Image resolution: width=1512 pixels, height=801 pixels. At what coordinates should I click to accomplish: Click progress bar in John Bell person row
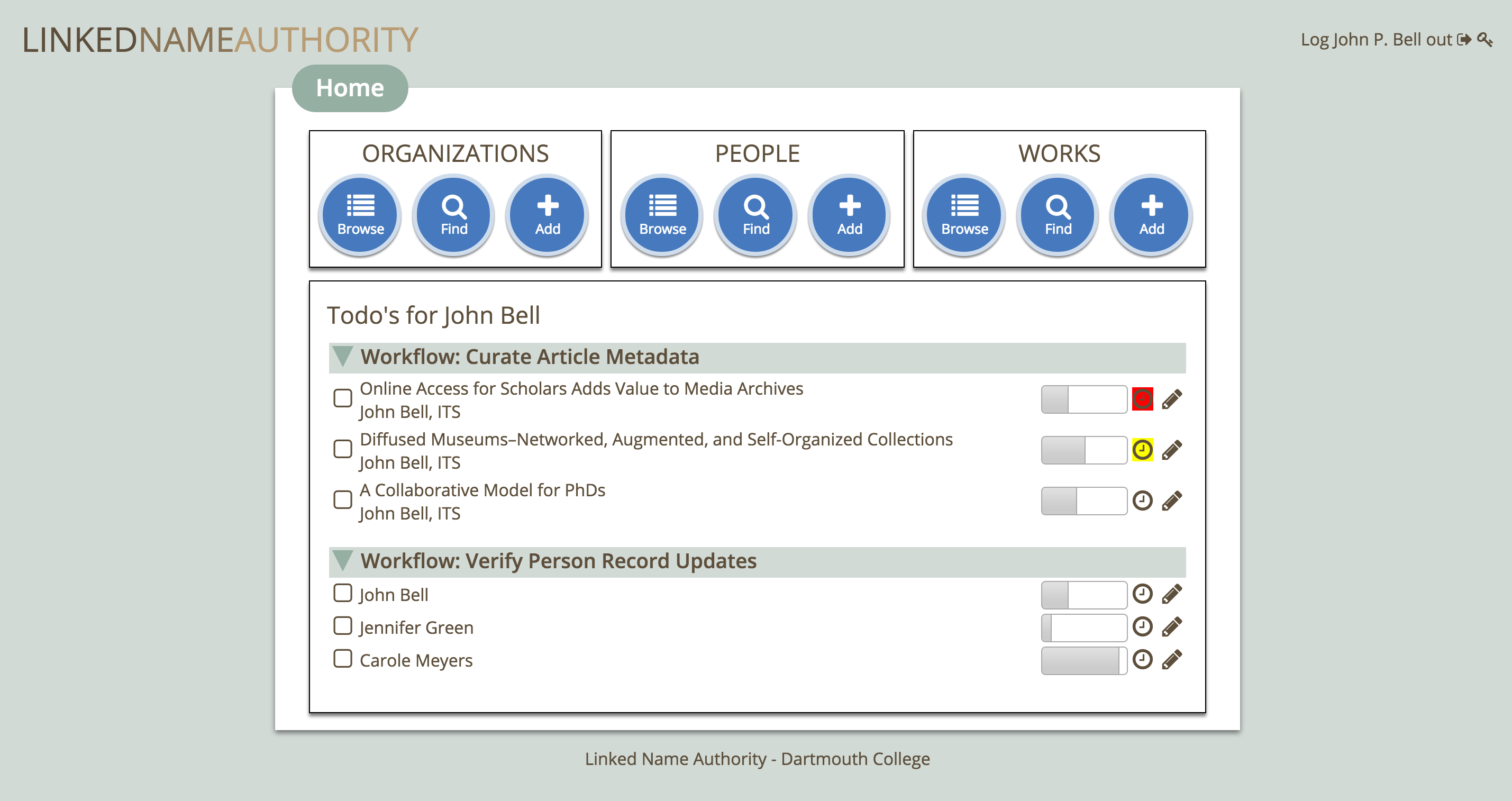[x=1084, y=595]
